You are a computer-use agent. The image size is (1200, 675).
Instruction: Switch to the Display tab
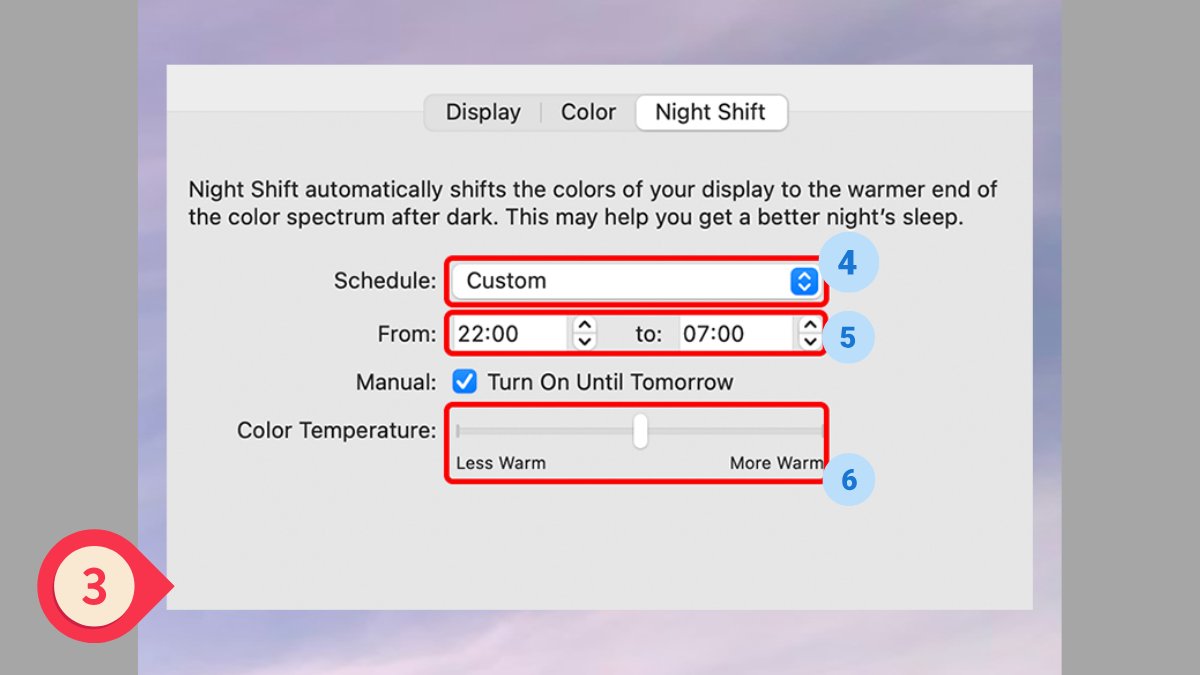point(483,113)
